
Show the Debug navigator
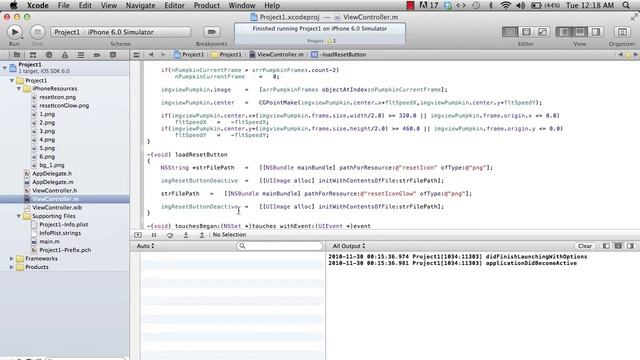click(81, 55)
